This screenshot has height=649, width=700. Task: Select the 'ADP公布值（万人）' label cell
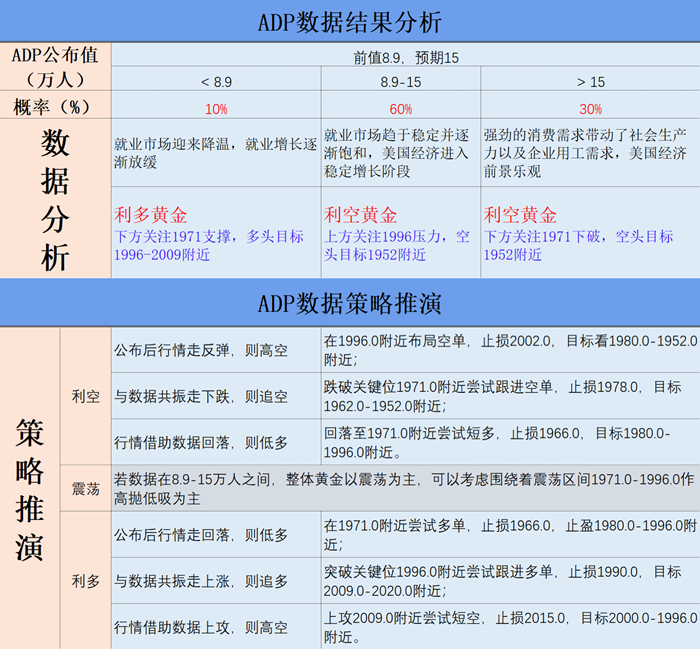[55, 67]
